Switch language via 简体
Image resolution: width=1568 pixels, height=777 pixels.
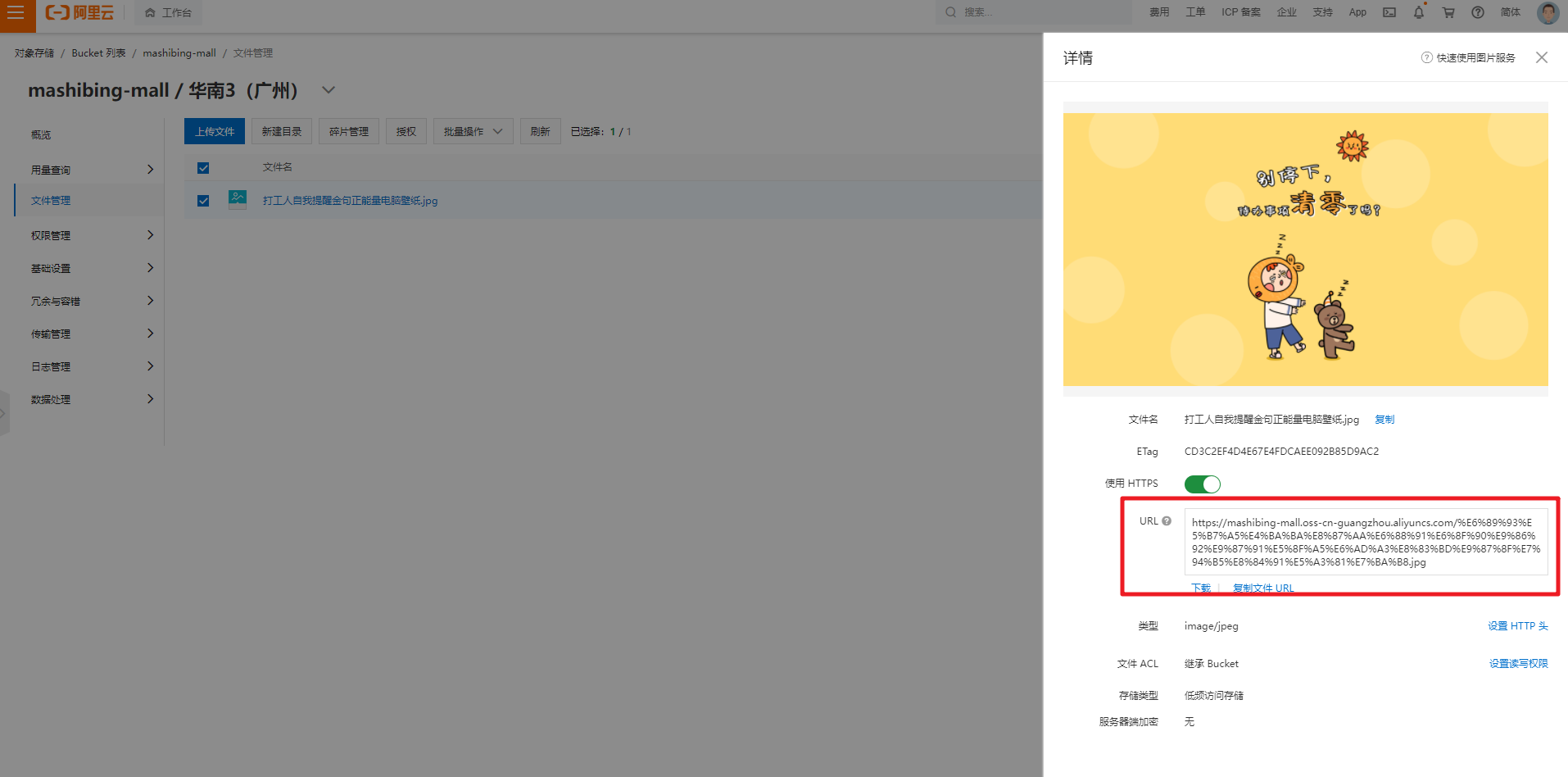(x=1511, y=12)
